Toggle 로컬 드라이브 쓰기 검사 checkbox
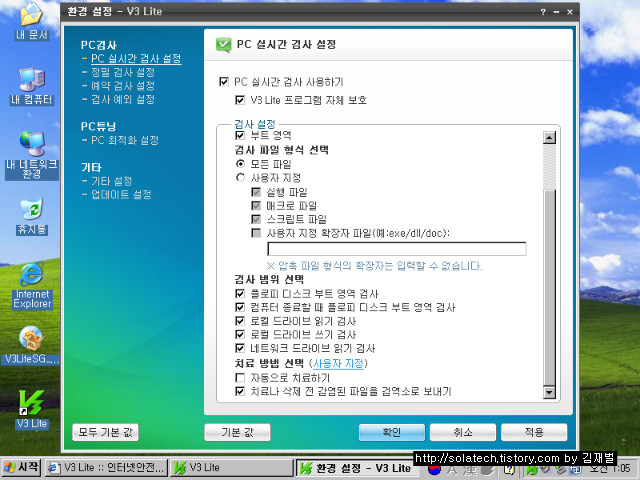This screenshot has width=640, height=480. 240,335
